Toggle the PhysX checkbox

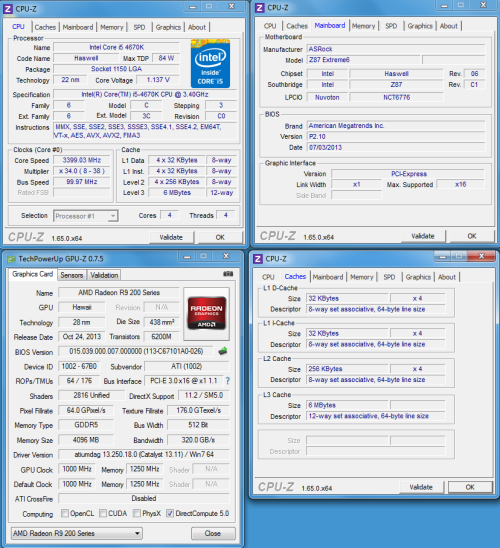tap(137, 513)
